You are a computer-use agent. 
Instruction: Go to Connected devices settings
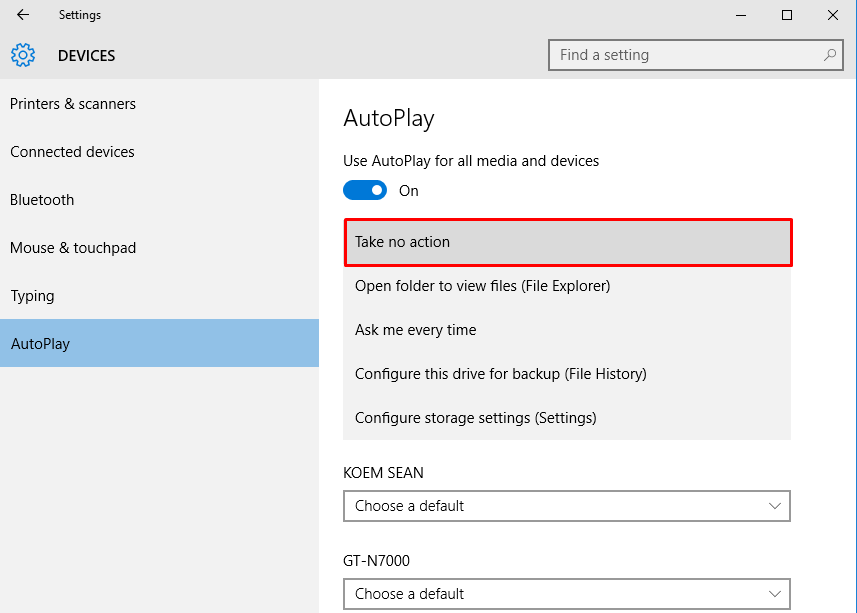point(71,151)
